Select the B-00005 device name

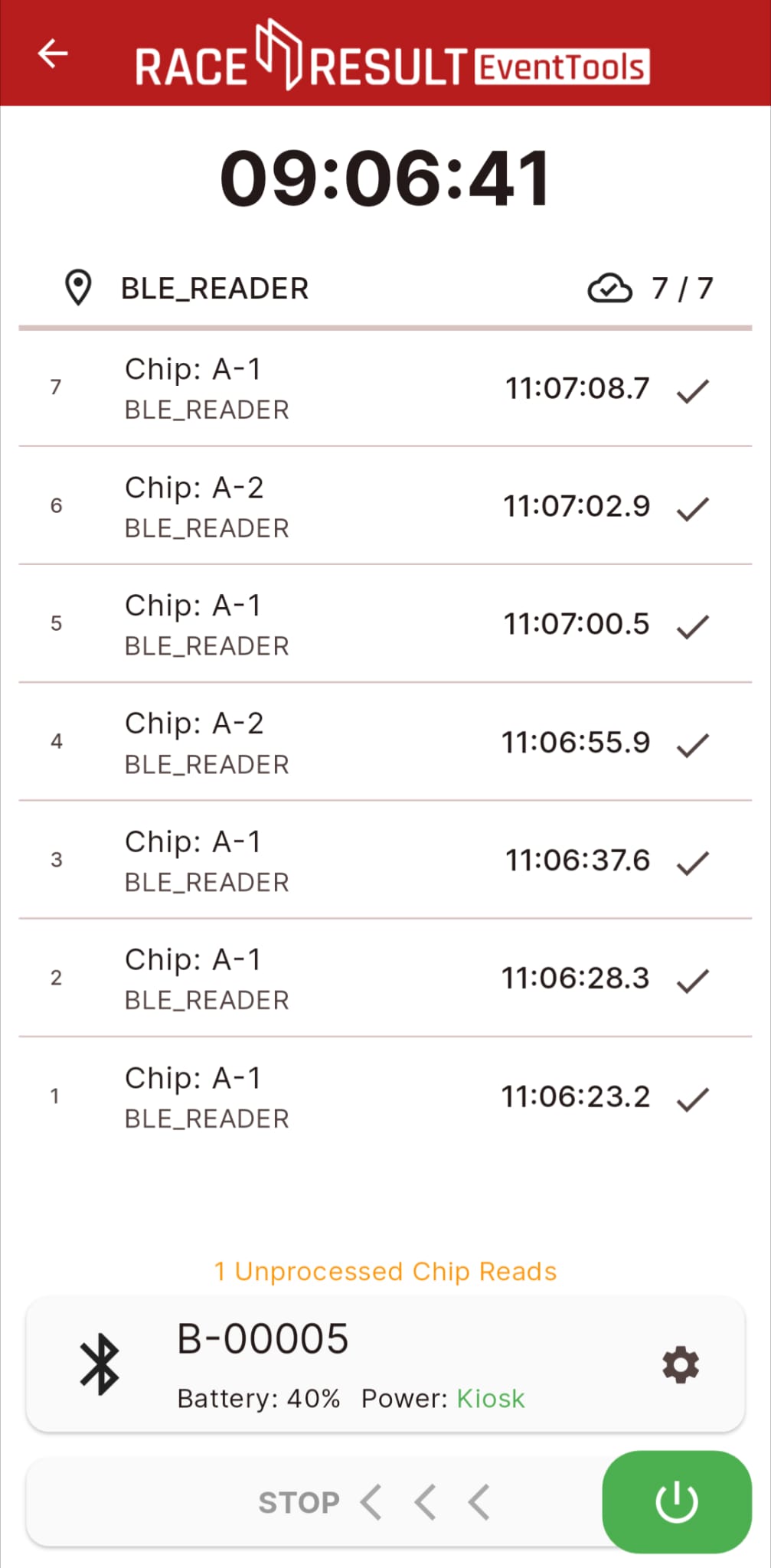(263, 1338)
